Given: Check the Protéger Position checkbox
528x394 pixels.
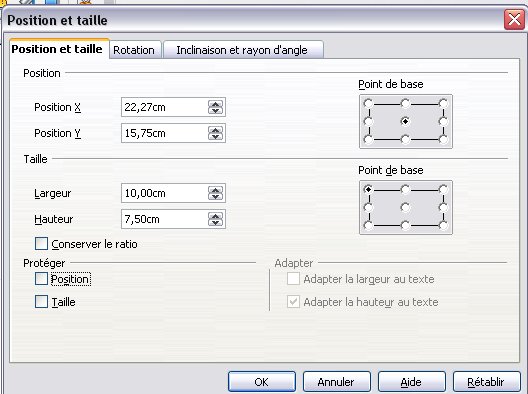Looking at the screenshot, I should coord(41,278).
